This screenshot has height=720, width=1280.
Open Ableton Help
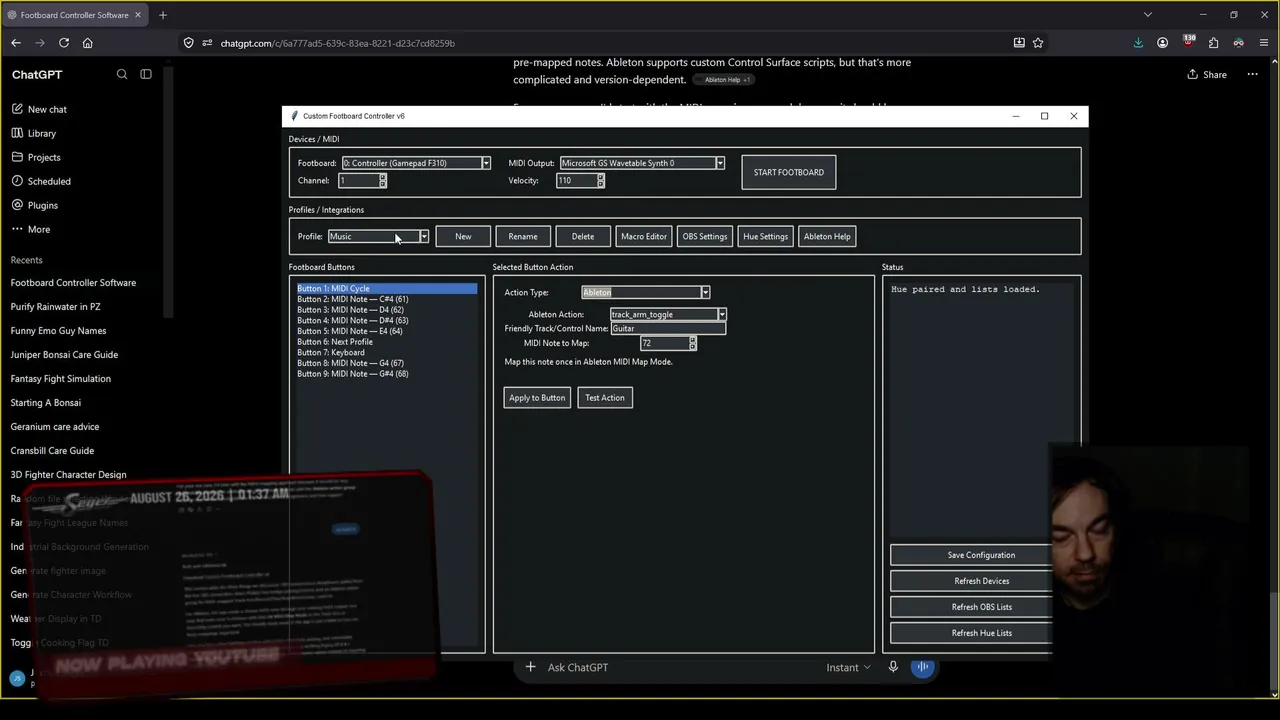(827, 236)
